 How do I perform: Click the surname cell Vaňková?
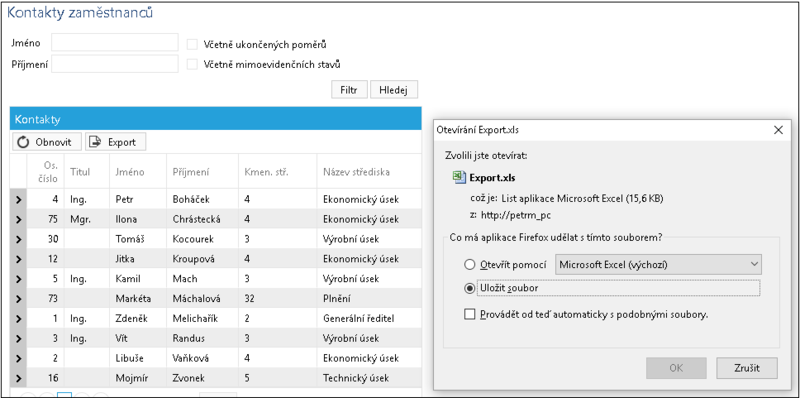pos(202,359)
